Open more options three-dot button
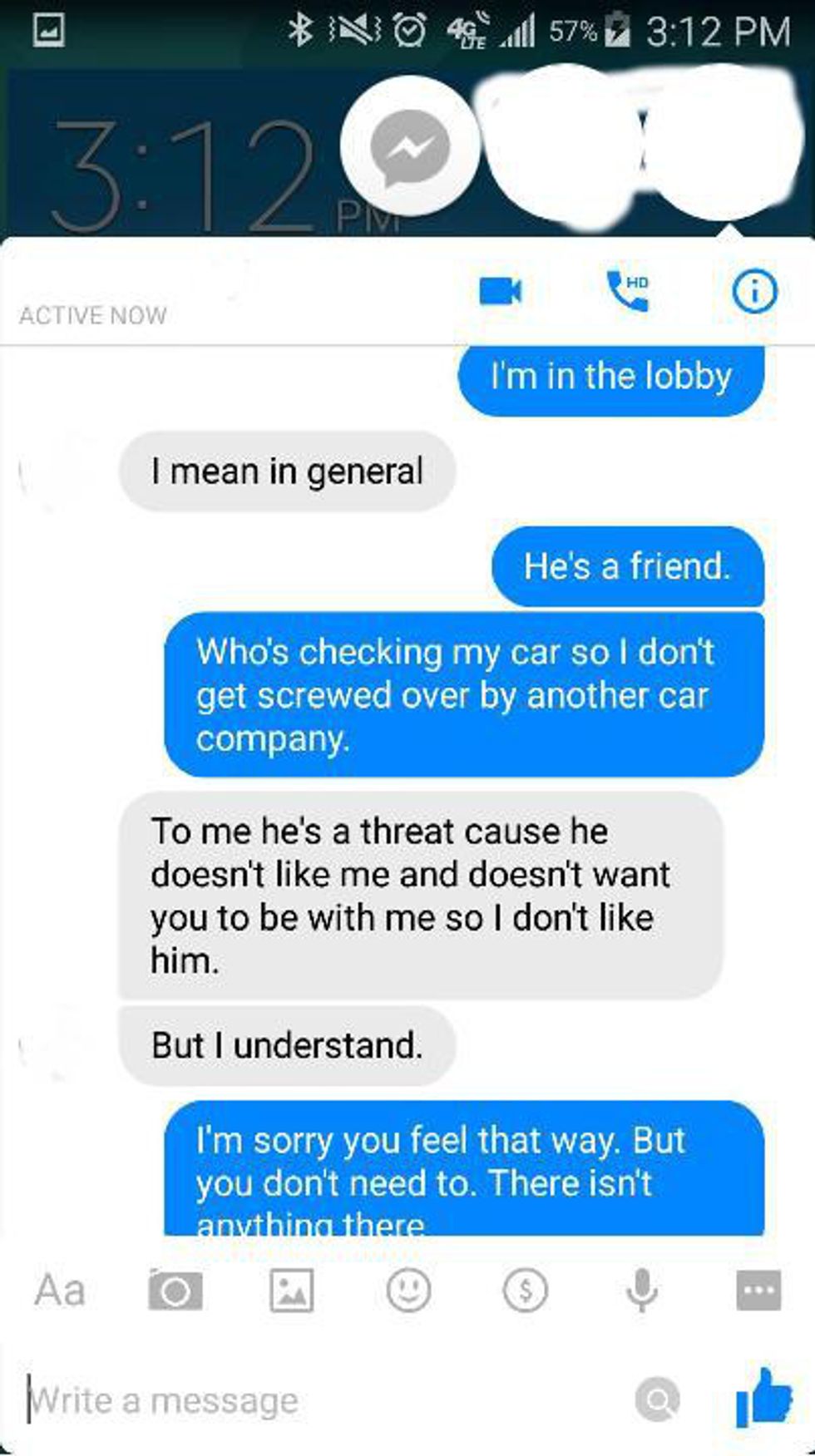This screenshot has width=815, height=1456. (x=758, y=1291)
